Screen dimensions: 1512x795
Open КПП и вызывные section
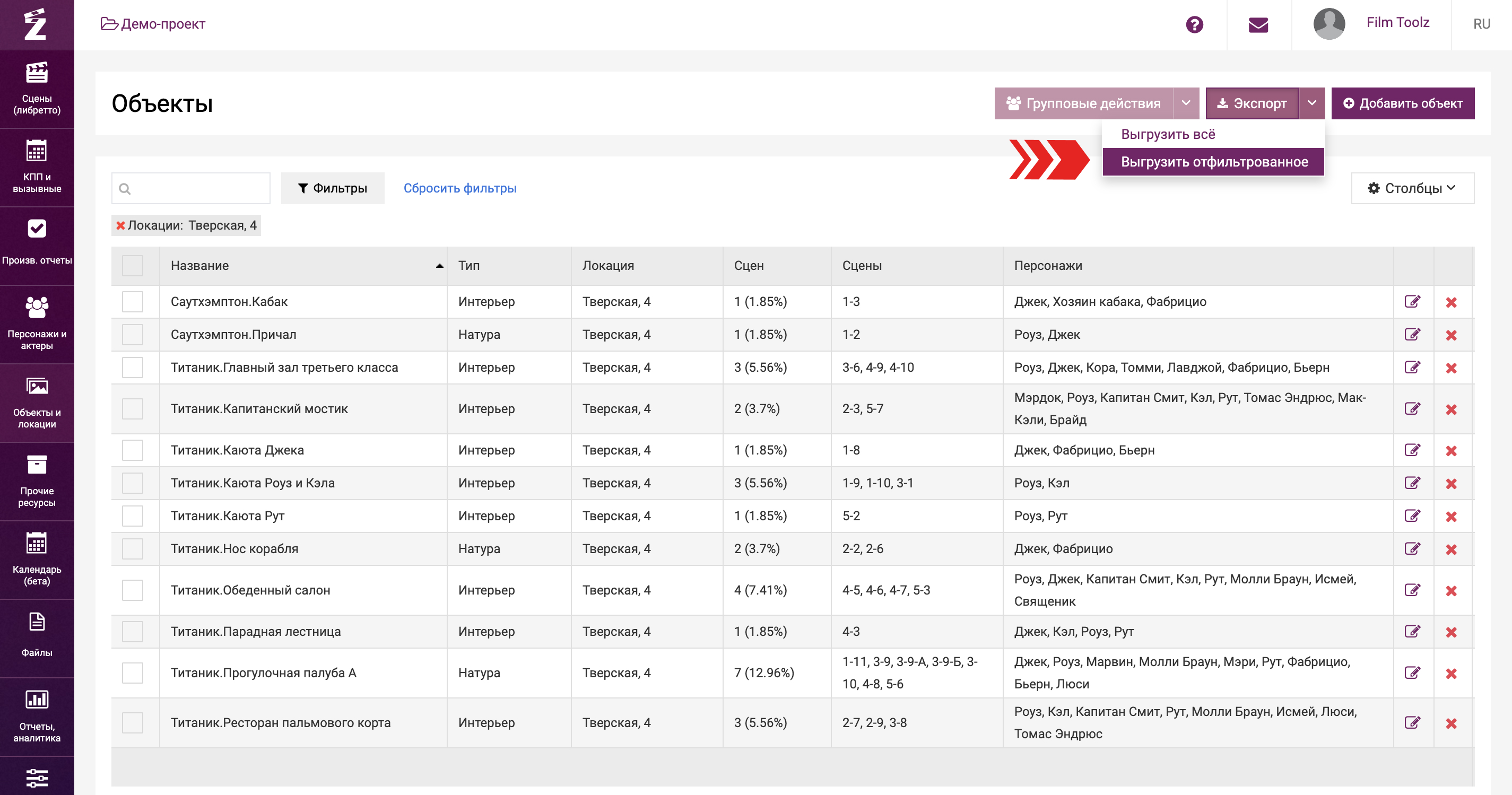37,167
